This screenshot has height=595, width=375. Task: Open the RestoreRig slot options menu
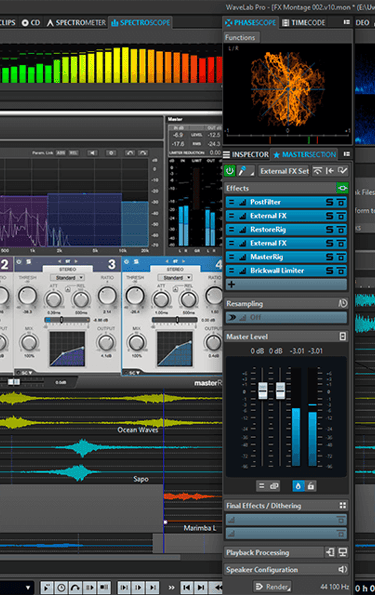(231, 230)
